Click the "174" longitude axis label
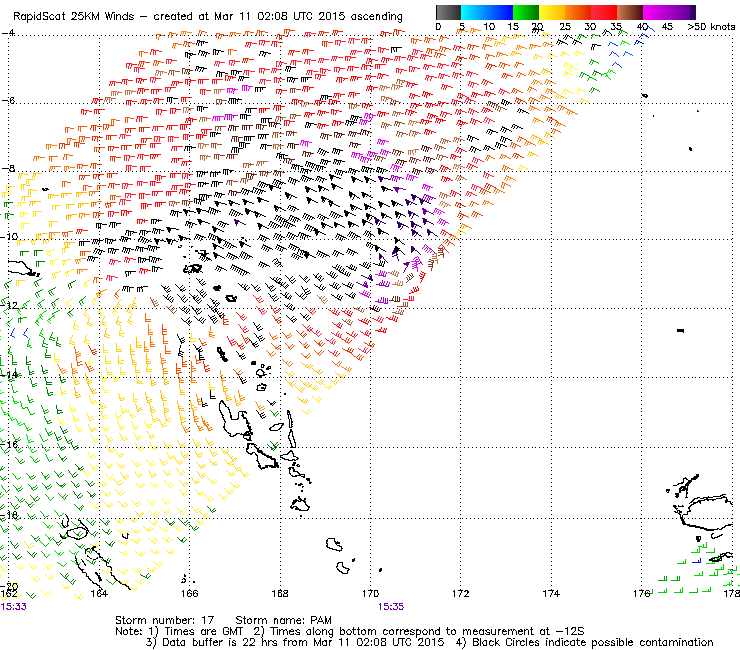Image resolution: width=740 pixels, height=650 pixels. (551, 594)
